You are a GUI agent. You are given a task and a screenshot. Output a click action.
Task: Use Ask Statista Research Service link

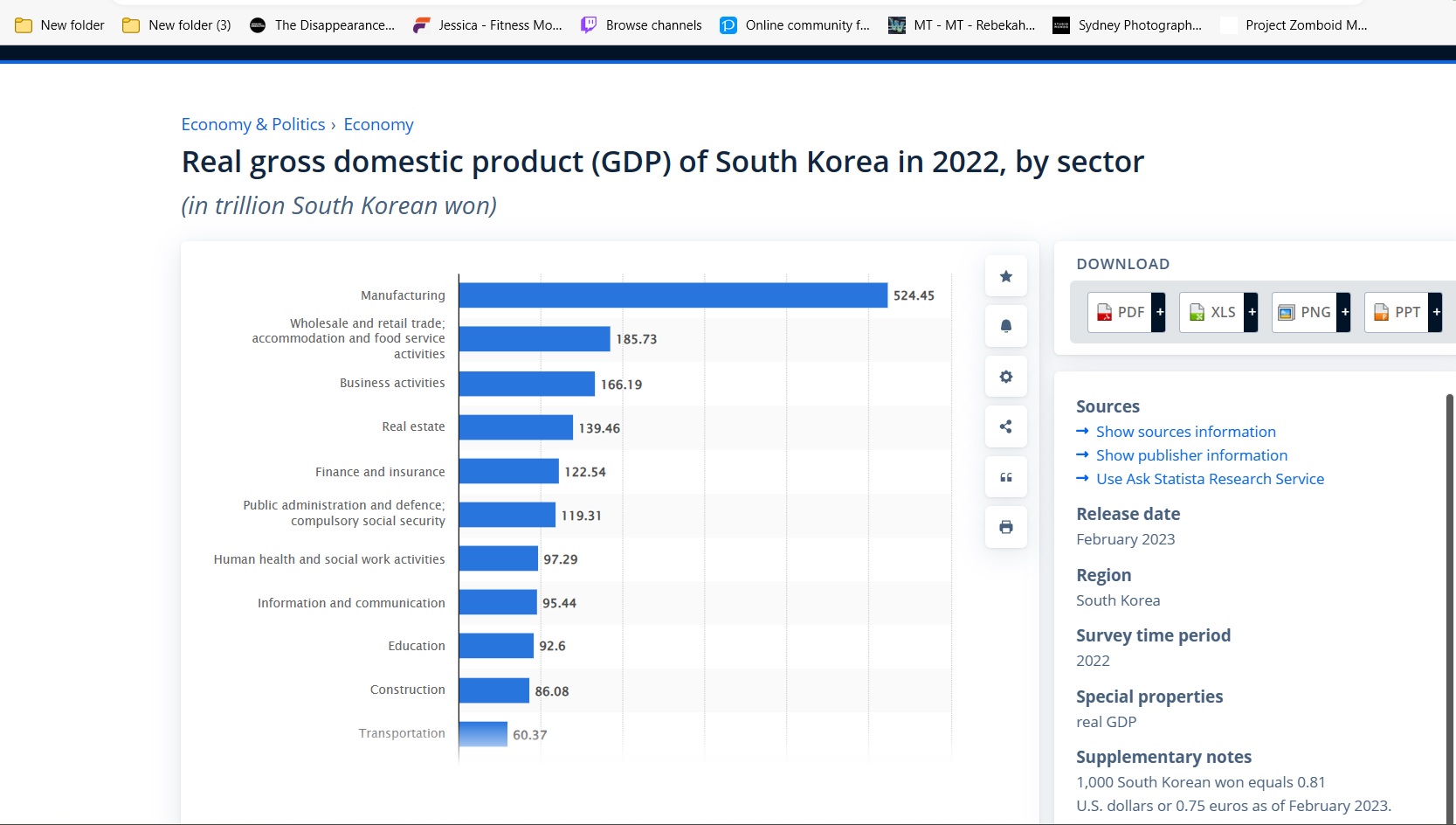click(x=1210, y=479)
